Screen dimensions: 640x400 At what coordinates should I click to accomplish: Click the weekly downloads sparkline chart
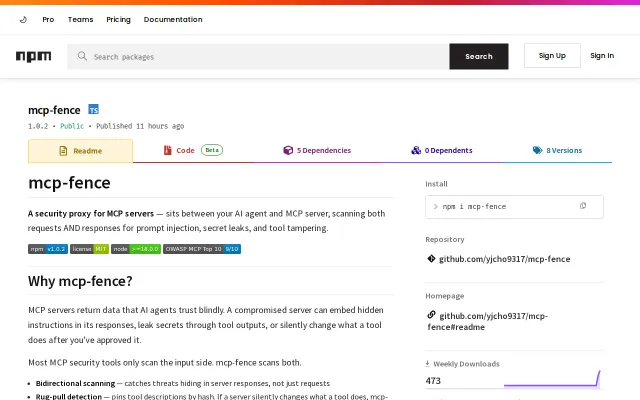coord(552,378)
